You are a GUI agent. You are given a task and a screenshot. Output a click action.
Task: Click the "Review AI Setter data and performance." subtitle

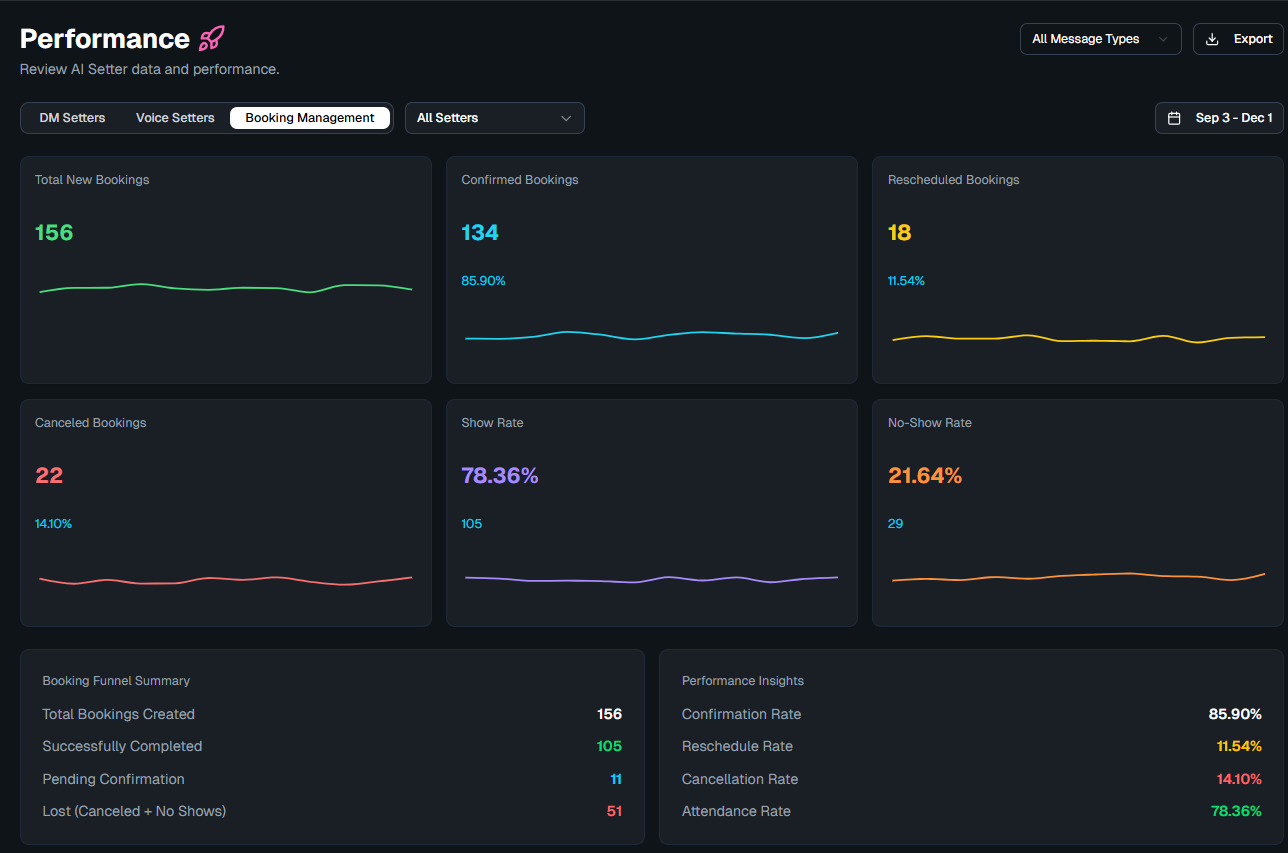pos(150,70)
